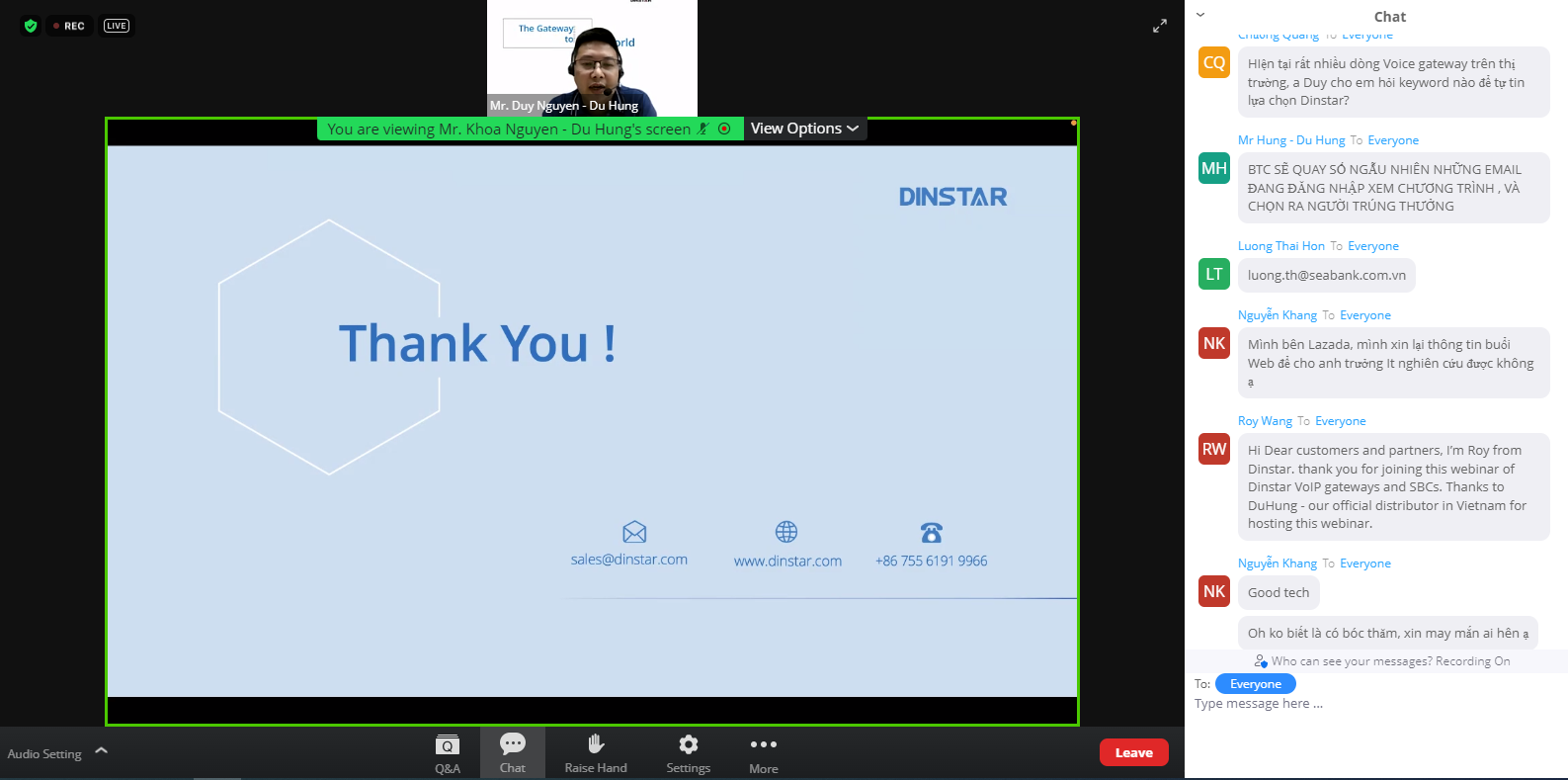The image size is (1568, 780).
Task: Click the RW avatar of Roy Wang
Action: pyautogui.click(x=1214, y=449)
